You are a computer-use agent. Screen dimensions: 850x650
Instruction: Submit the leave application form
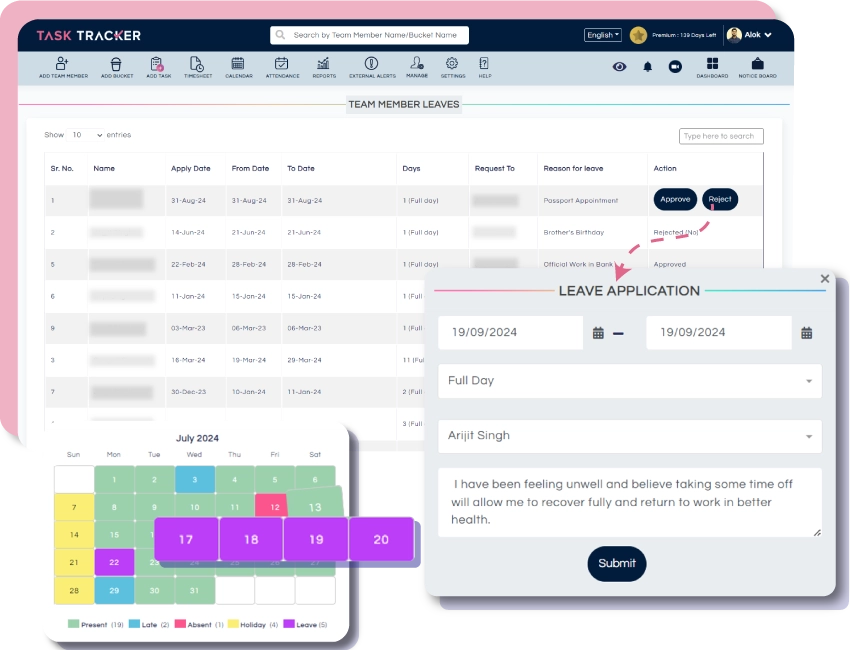coord(617,563)
